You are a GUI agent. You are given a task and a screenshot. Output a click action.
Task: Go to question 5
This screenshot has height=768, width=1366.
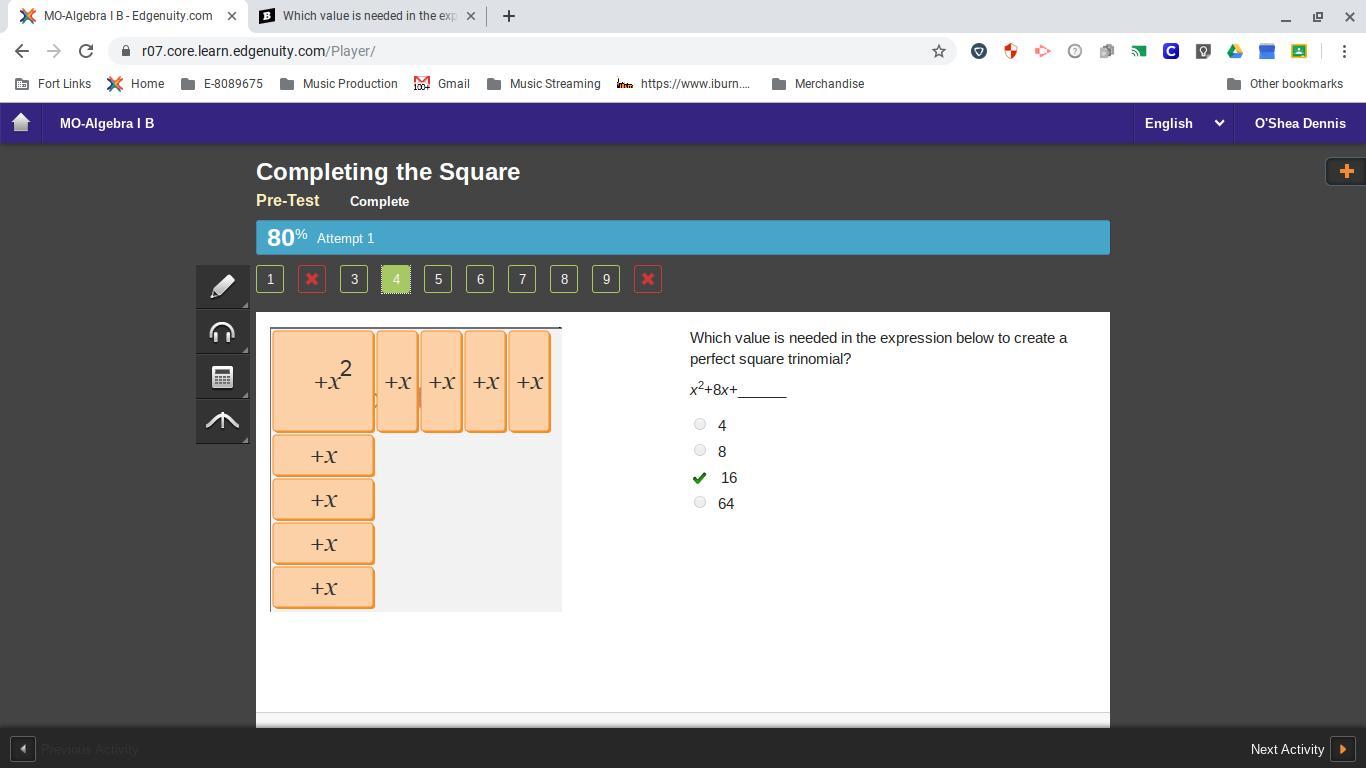(x=438, y=279)
